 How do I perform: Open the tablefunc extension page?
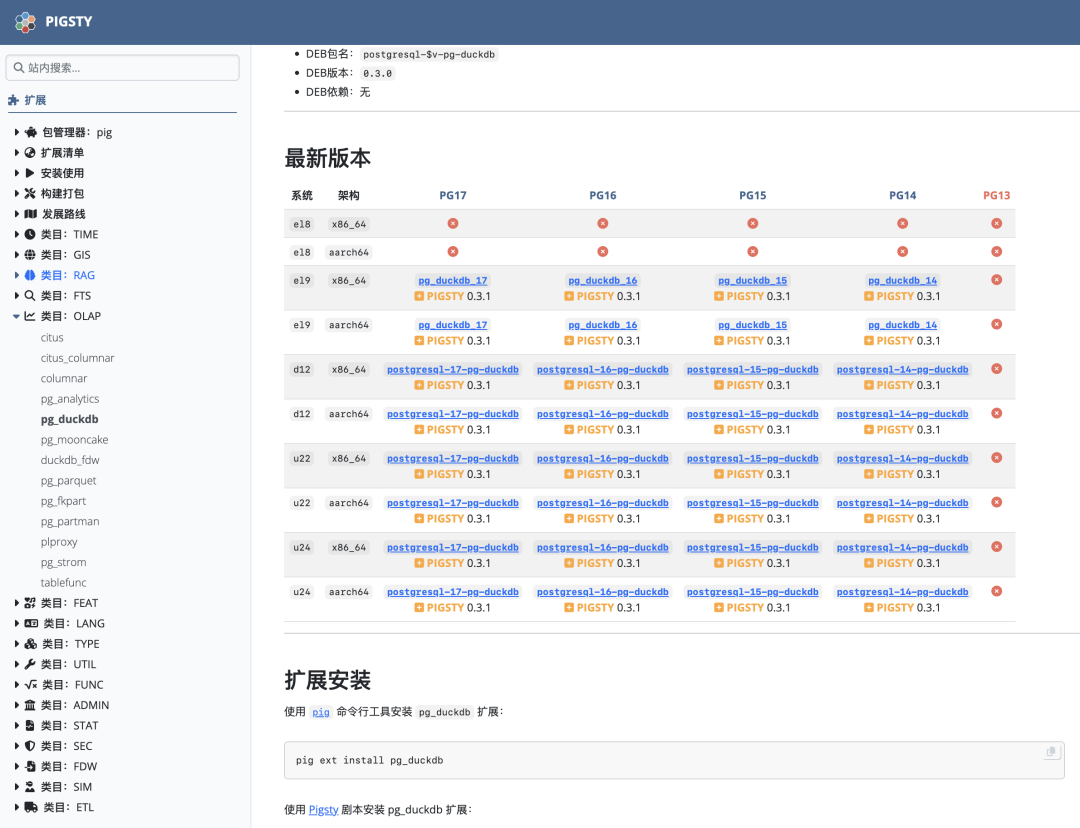tap(63, 583)
